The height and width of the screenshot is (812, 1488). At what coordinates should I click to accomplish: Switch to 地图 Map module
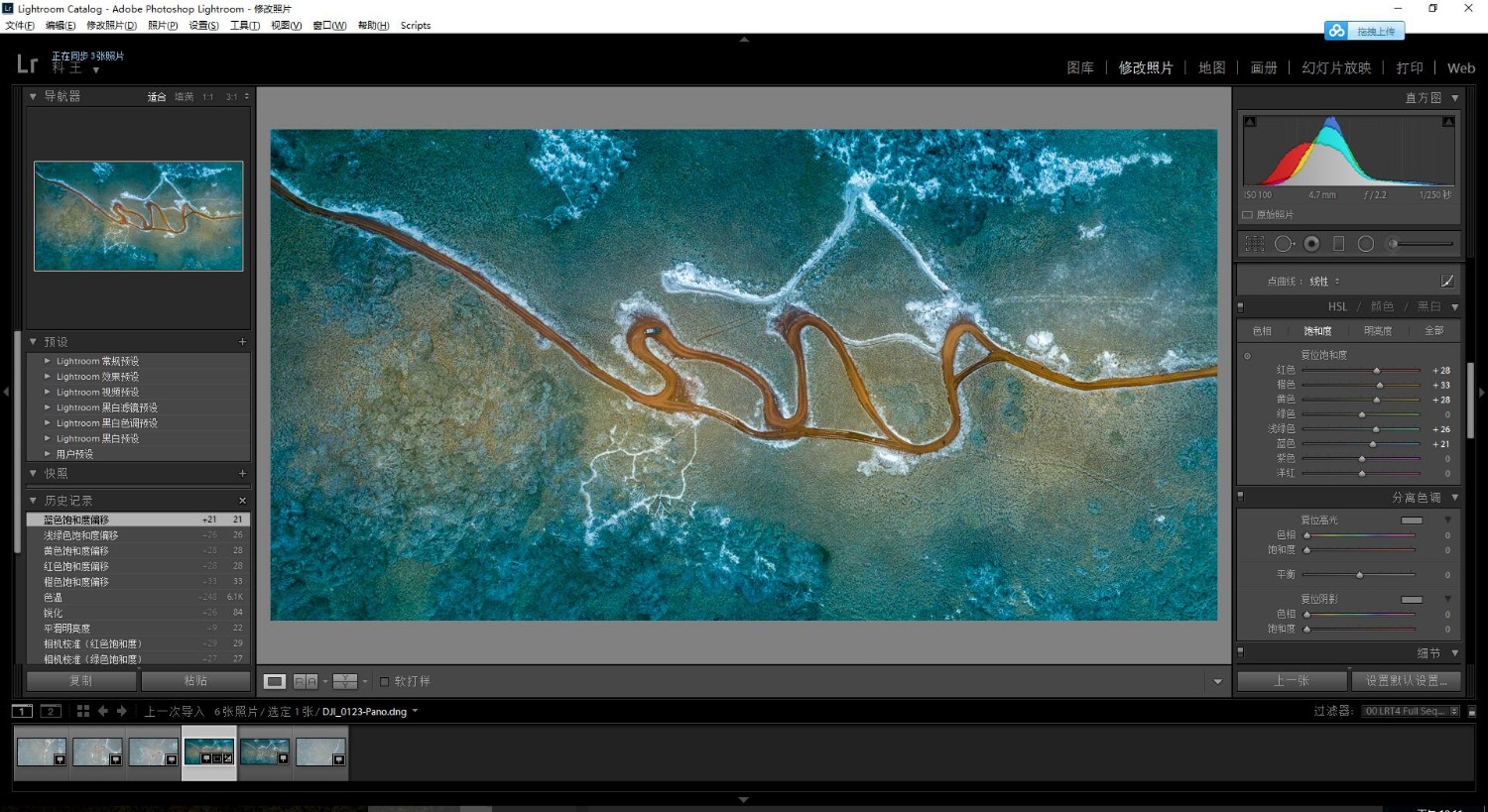pos(1212,67)
